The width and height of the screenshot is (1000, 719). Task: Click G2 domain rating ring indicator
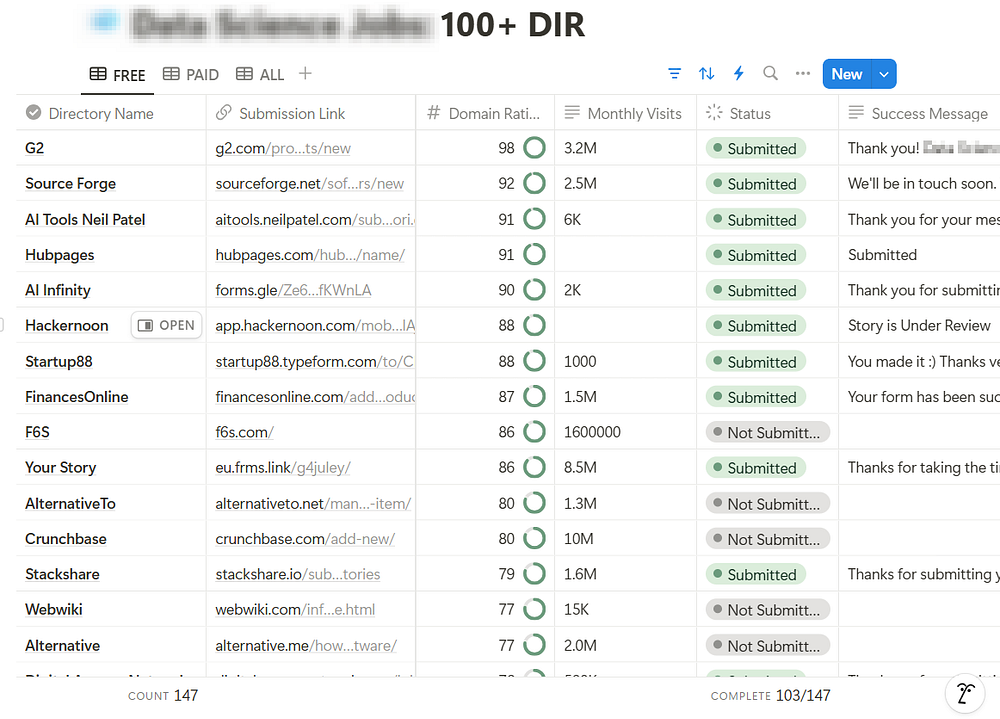534,148
